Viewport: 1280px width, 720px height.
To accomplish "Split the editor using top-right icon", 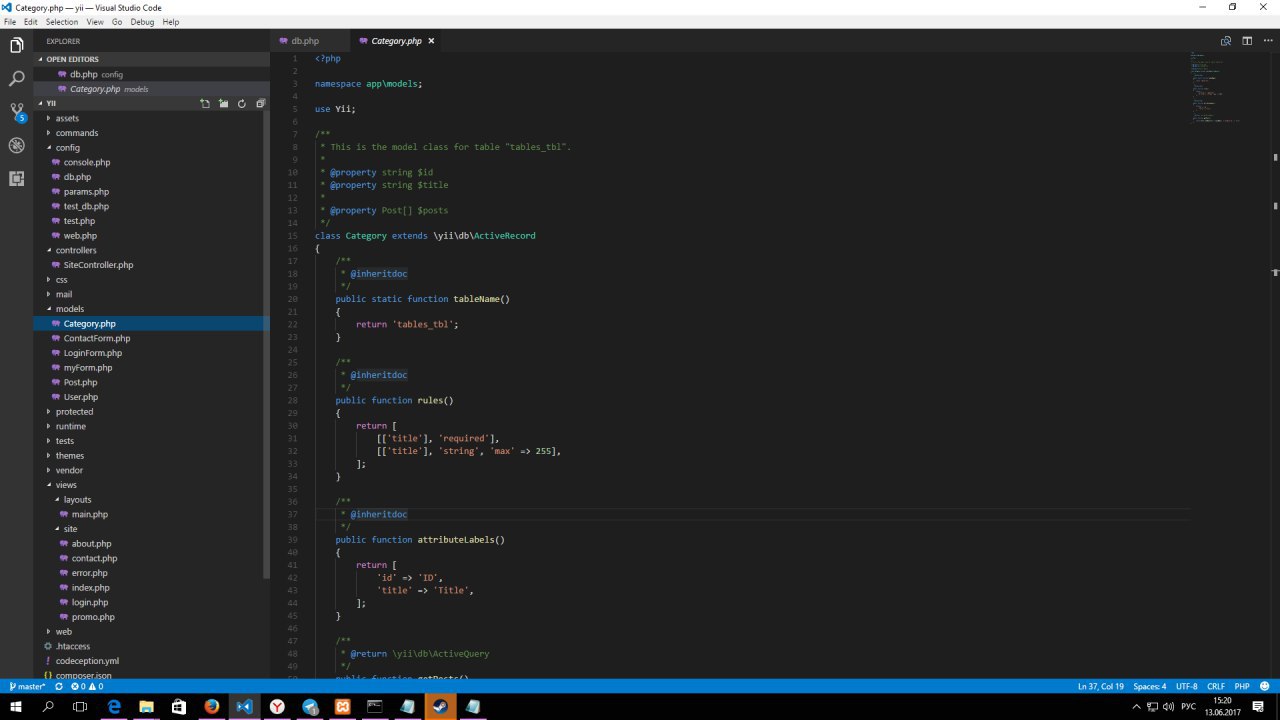I will point(1247,41).
